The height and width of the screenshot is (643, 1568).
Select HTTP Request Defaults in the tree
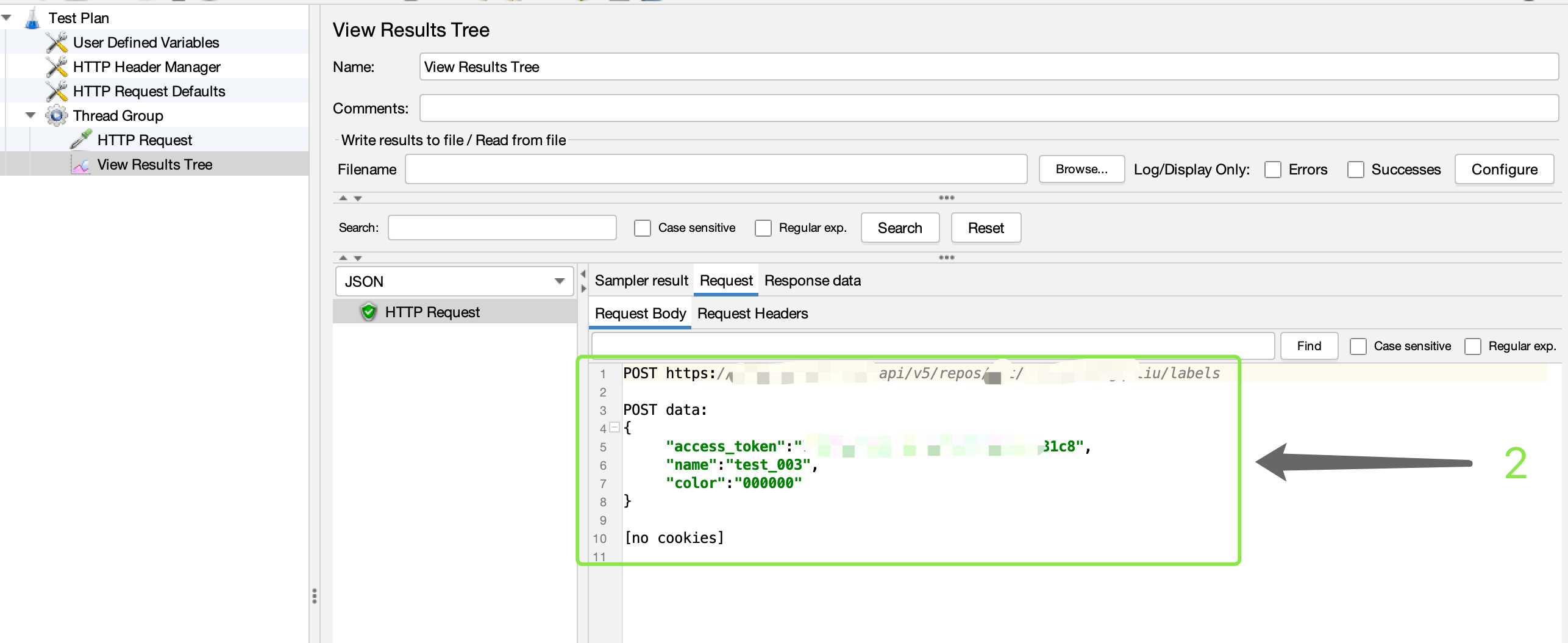point(149,92)
